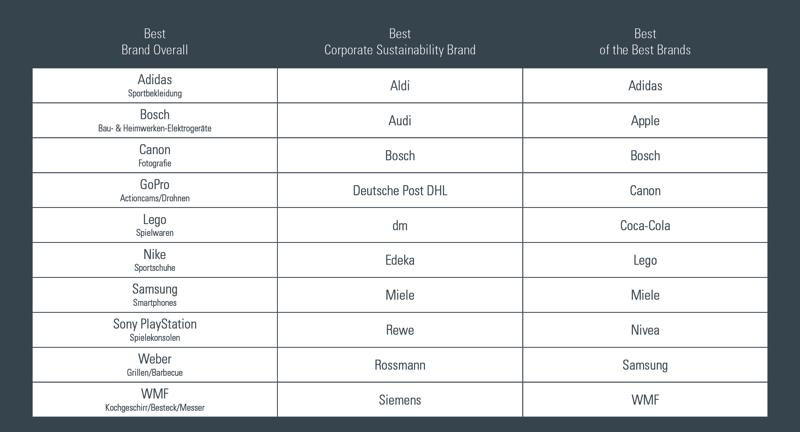The width and height of the screenshot is (800, 432).
Task: Click the Deutsche Post DHL cell
Action: coord(400,190)
